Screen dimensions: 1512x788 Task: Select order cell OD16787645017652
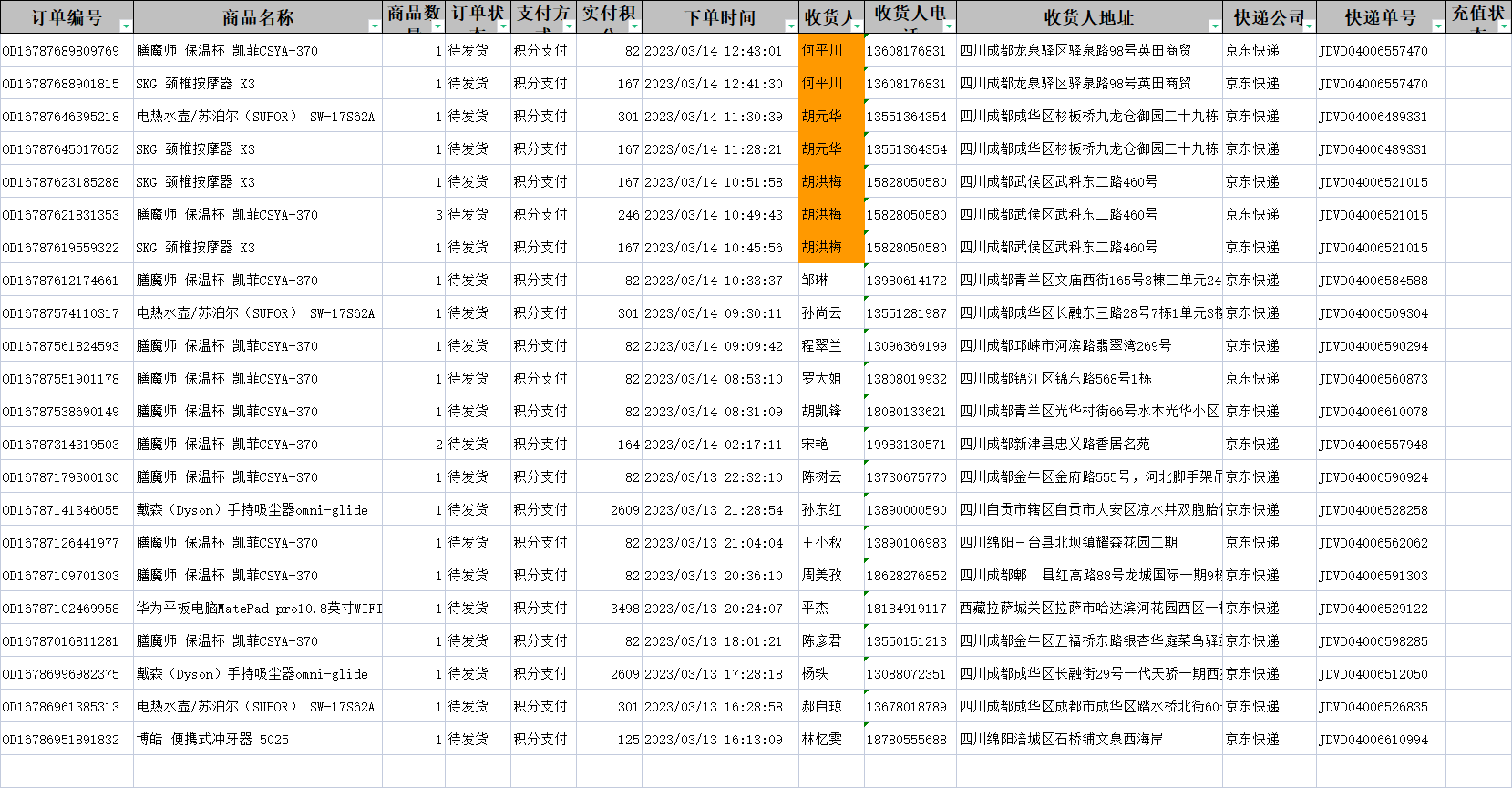(x=67, y=149)
